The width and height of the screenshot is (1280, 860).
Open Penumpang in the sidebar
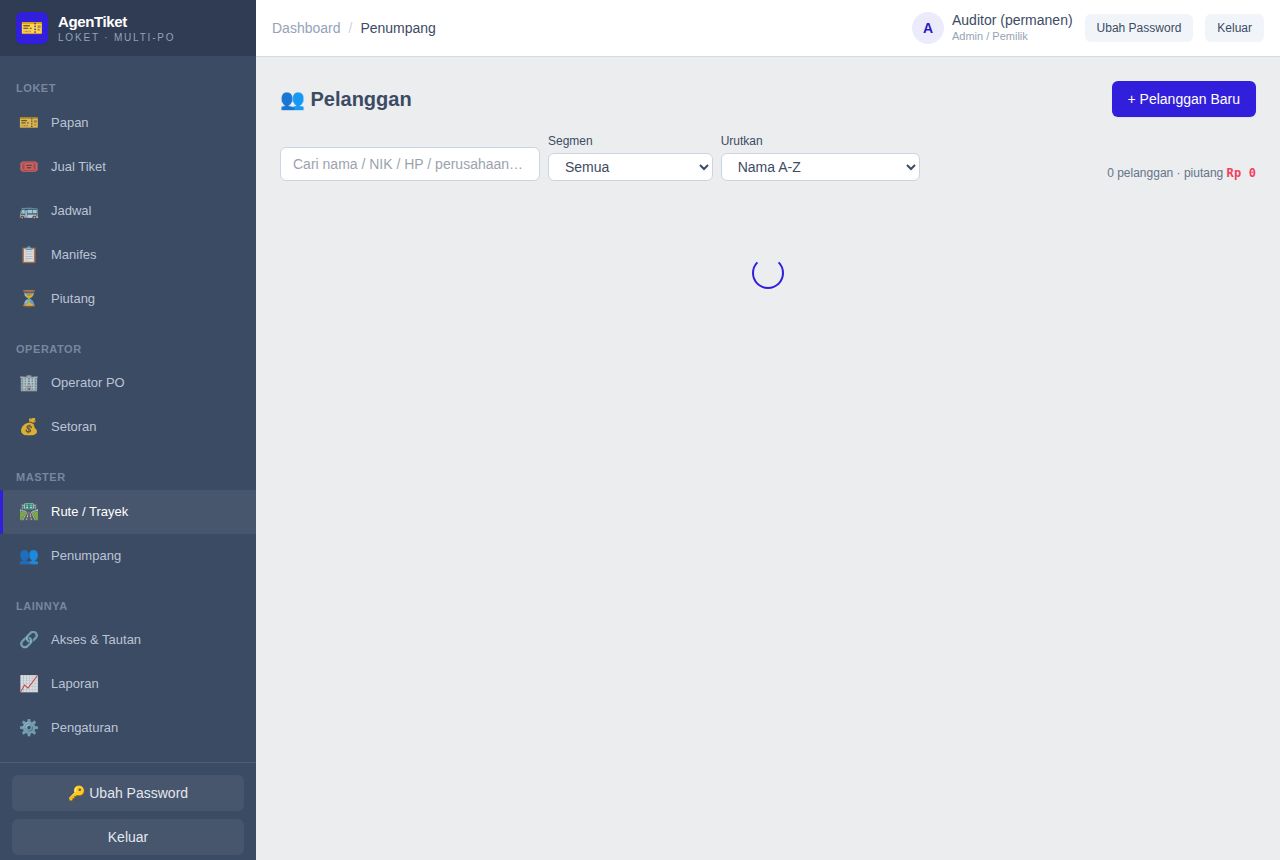(128, 555)
